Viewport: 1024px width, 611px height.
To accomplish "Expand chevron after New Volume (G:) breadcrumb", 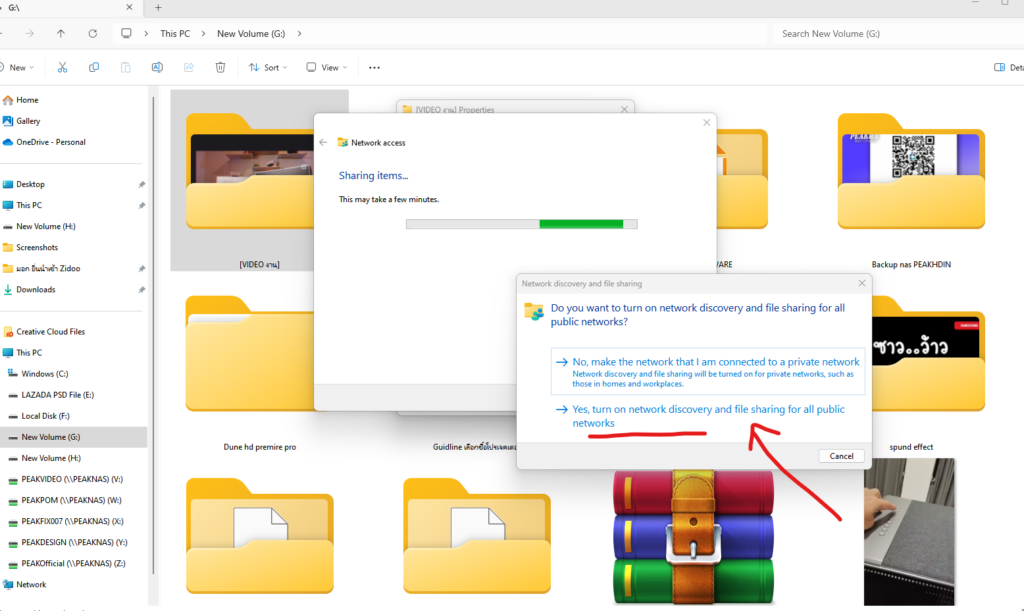I will (299, 33).
